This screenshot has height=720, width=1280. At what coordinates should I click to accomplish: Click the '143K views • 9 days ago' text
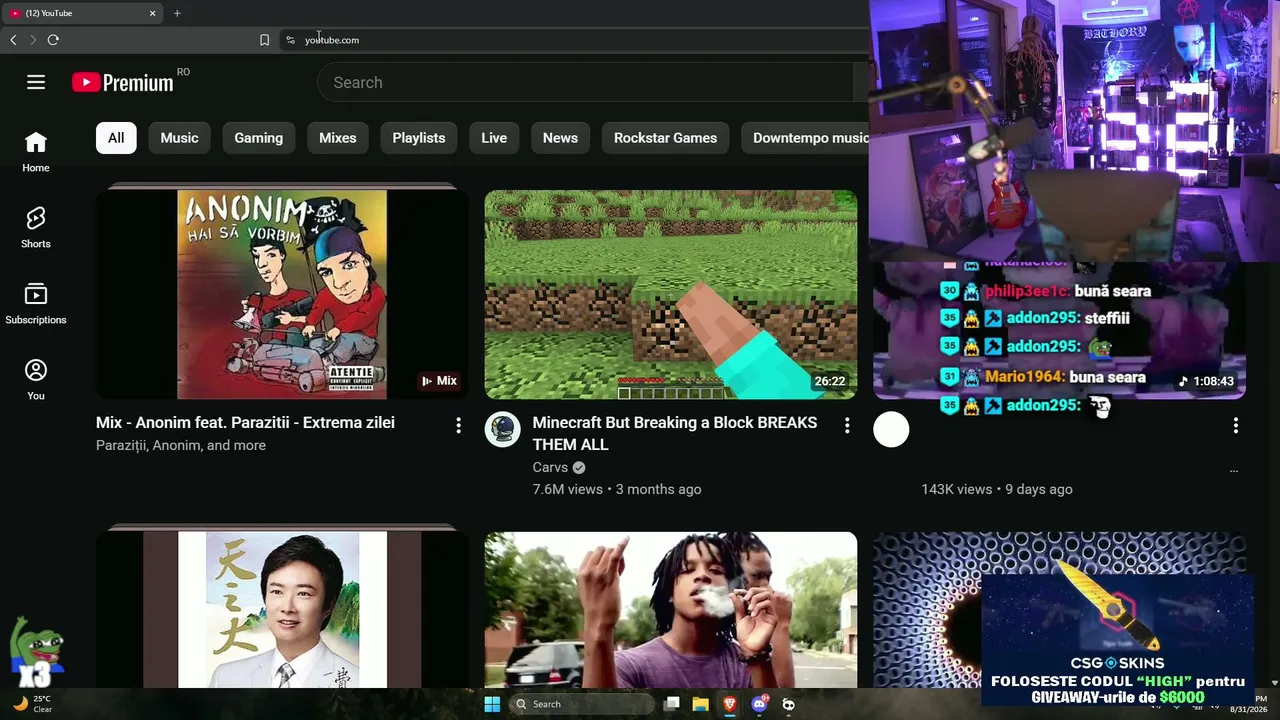[997, 489]
